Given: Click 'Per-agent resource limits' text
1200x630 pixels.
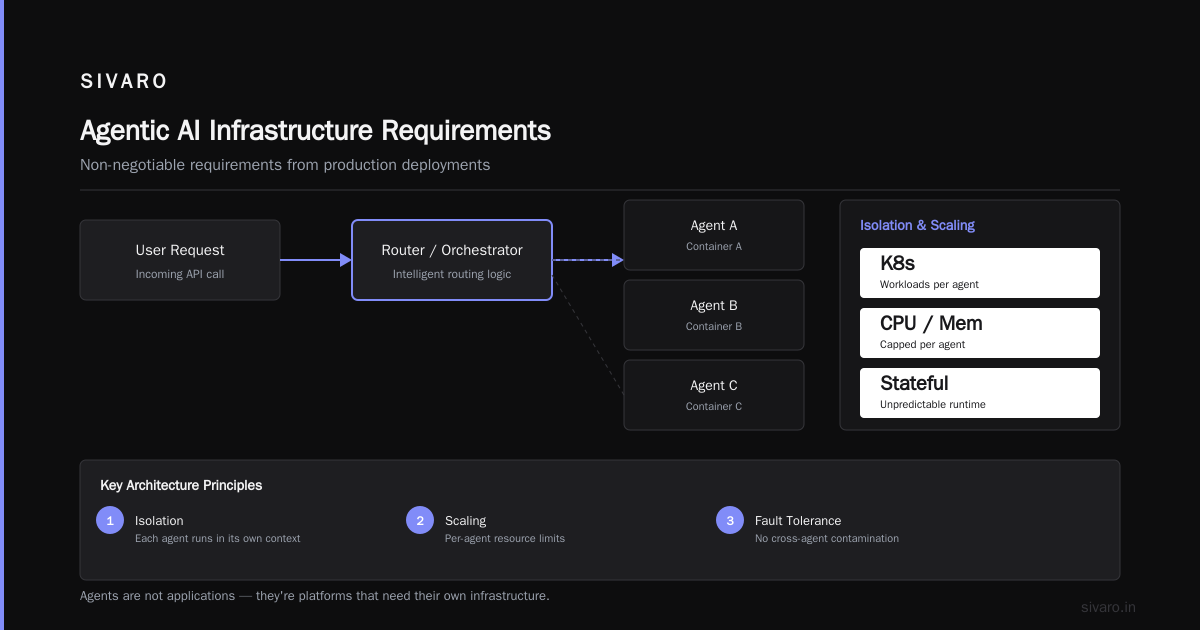Looking at the screenshot, I should [505, 538].
